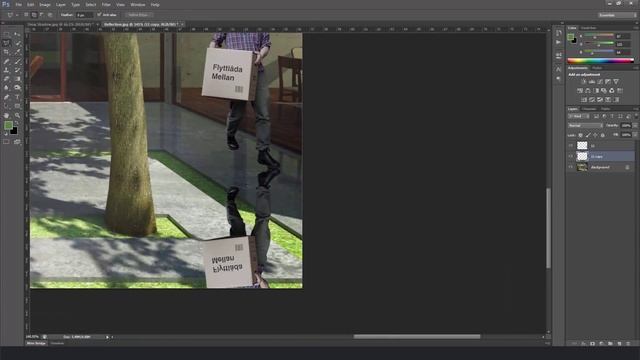Open the File menu
Image resolution: width=640 pixels, height=360 pixels.
pyautogui.click(x=18, y=5)
